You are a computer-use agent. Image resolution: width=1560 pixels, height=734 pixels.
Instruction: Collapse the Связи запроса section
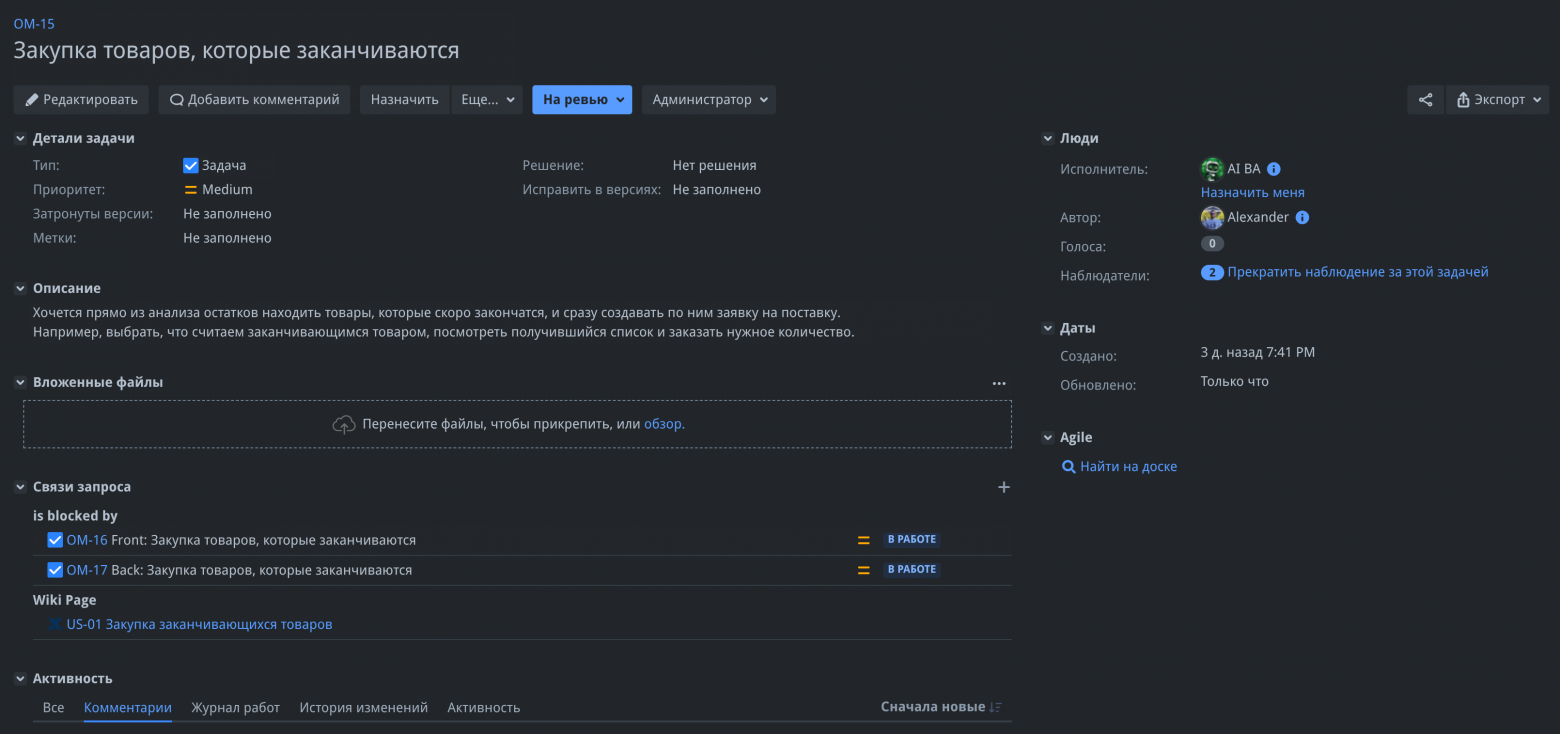(20, 487)
